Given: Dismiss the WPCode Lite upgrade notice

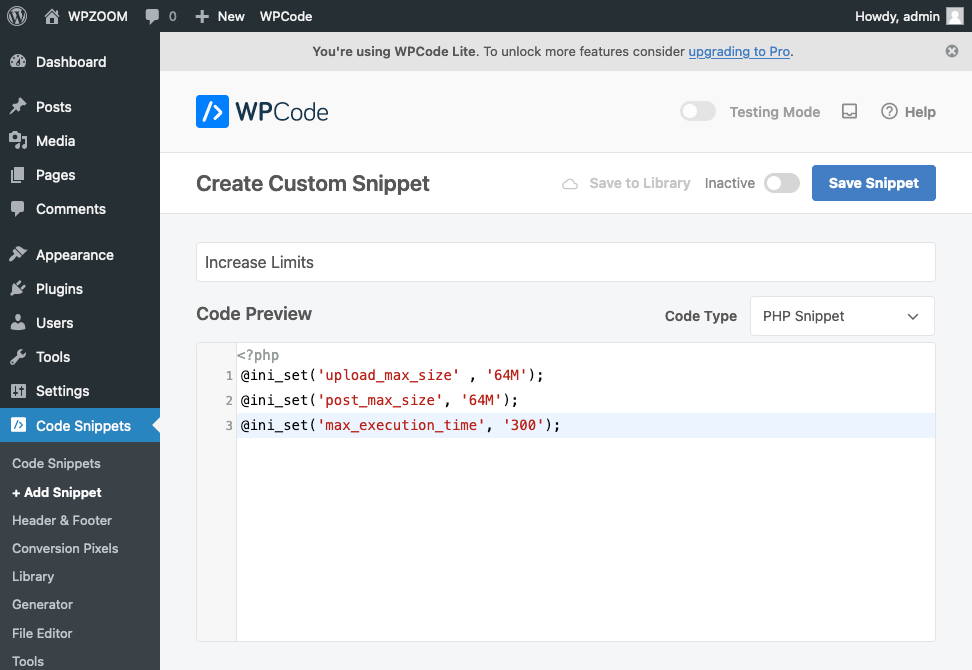Looking at the screenshot, I should coord(952,51).
